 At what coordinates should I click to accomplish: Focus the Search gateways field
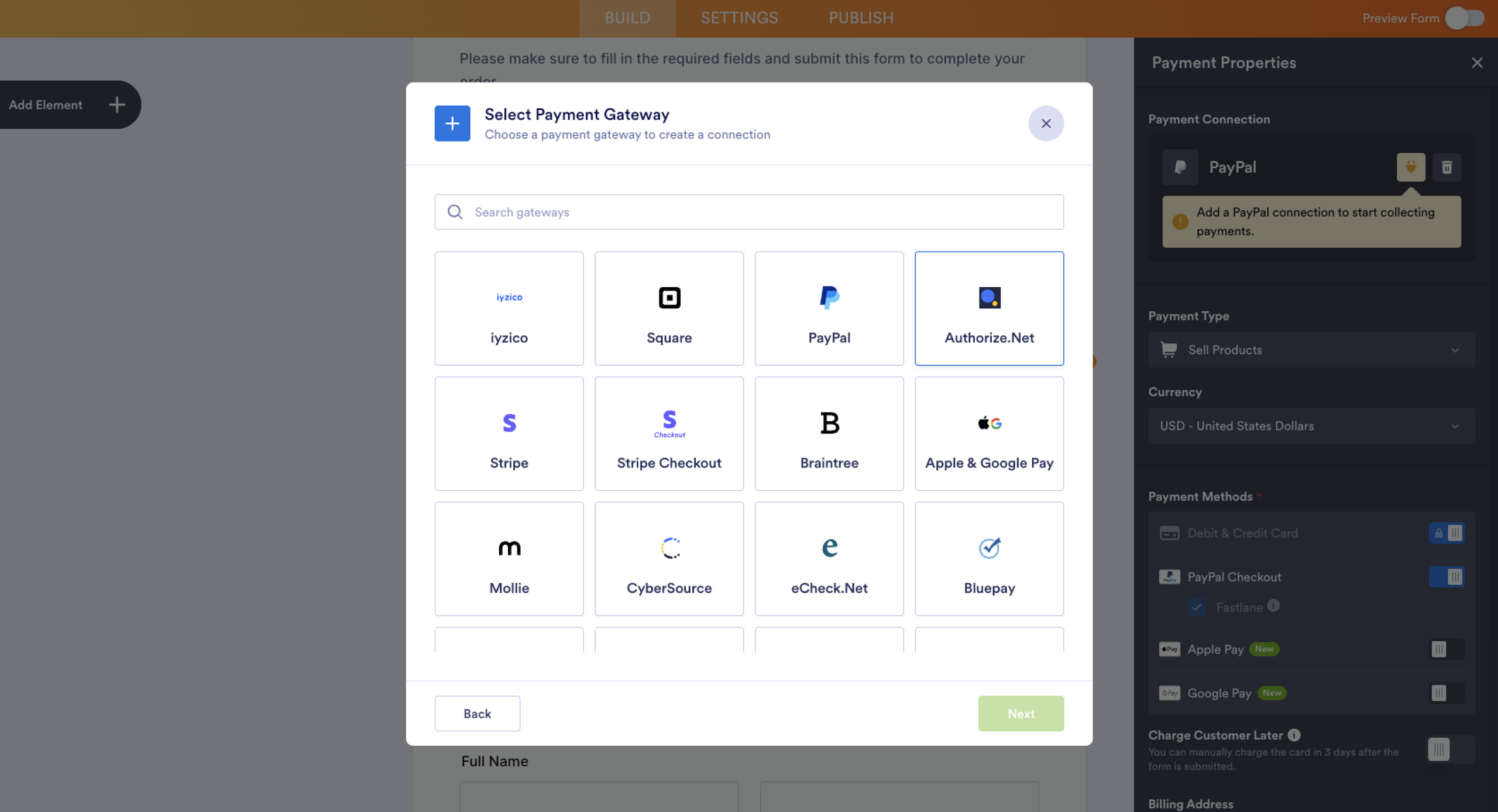[749, 212]
